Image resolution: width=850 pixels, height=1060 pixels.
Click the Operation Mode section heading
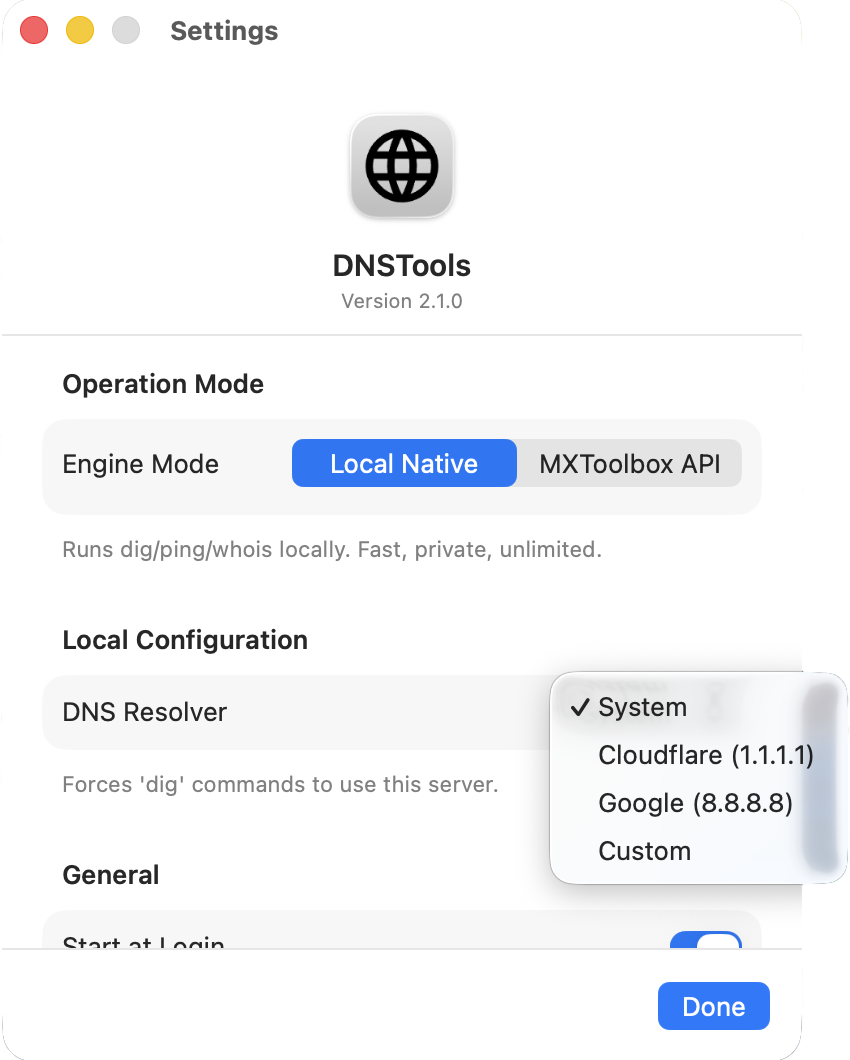[162, 384]
